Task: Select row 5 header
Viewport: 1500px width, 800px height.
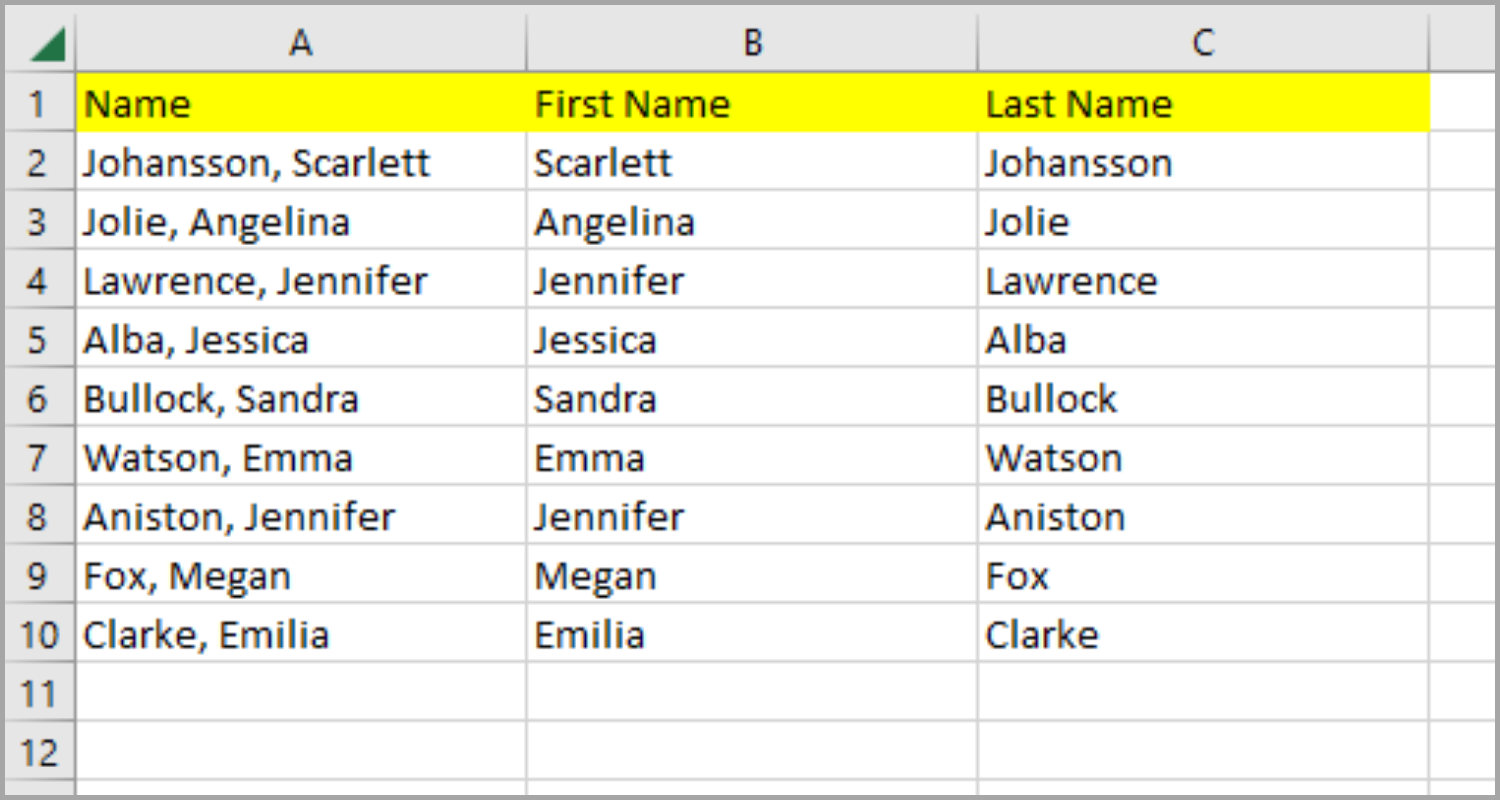Action: click(x=38, y=340)
